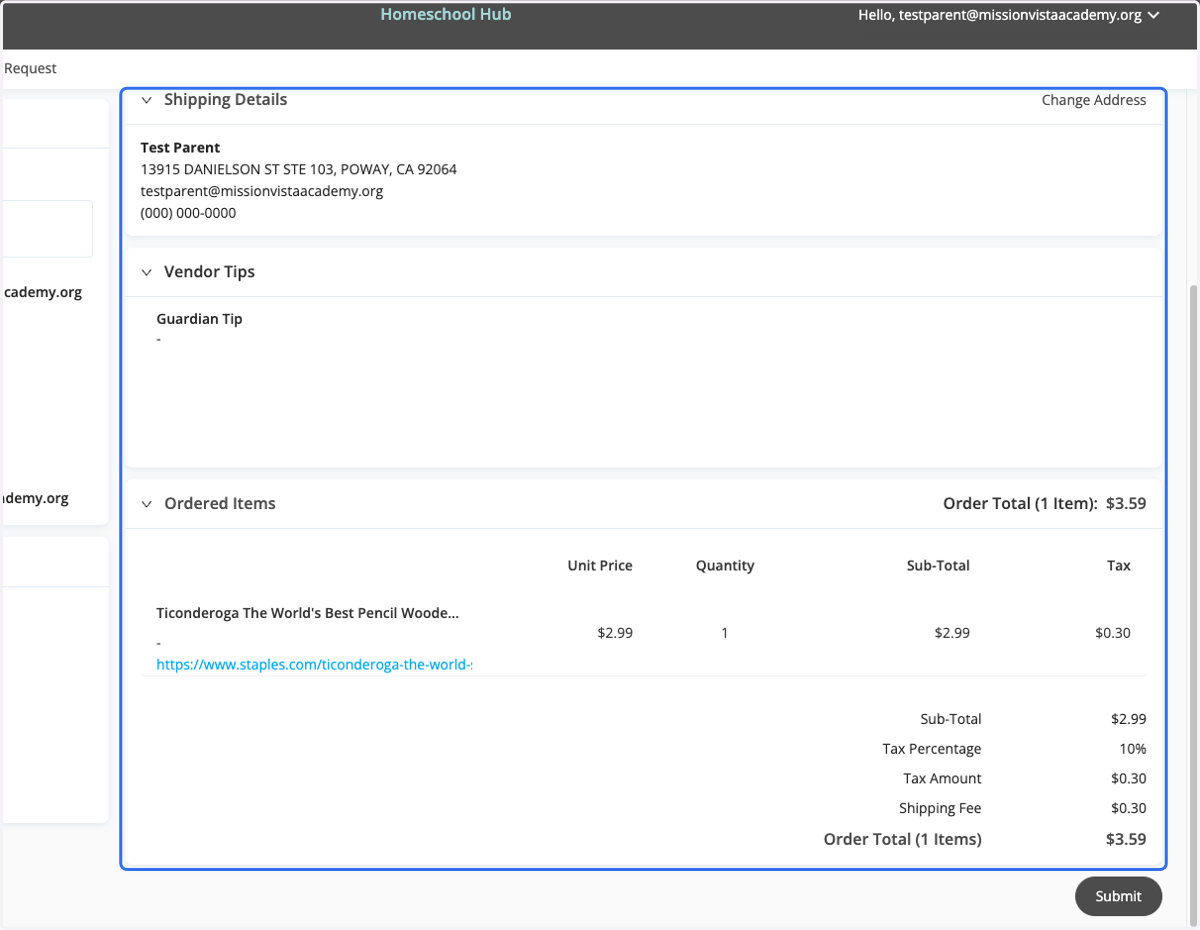Click the $0.30 item tax cell

(x=1113, y=633)
